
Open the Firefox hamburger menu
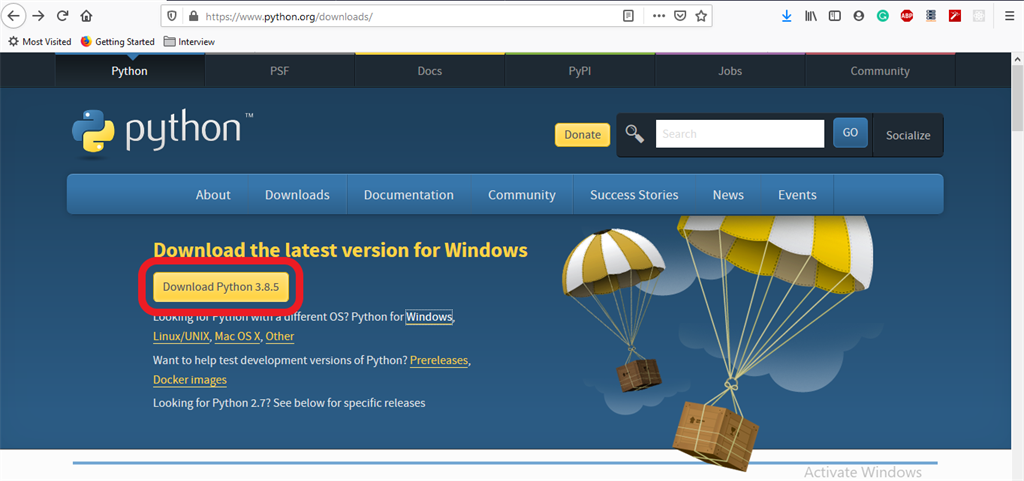[1010, 16]
